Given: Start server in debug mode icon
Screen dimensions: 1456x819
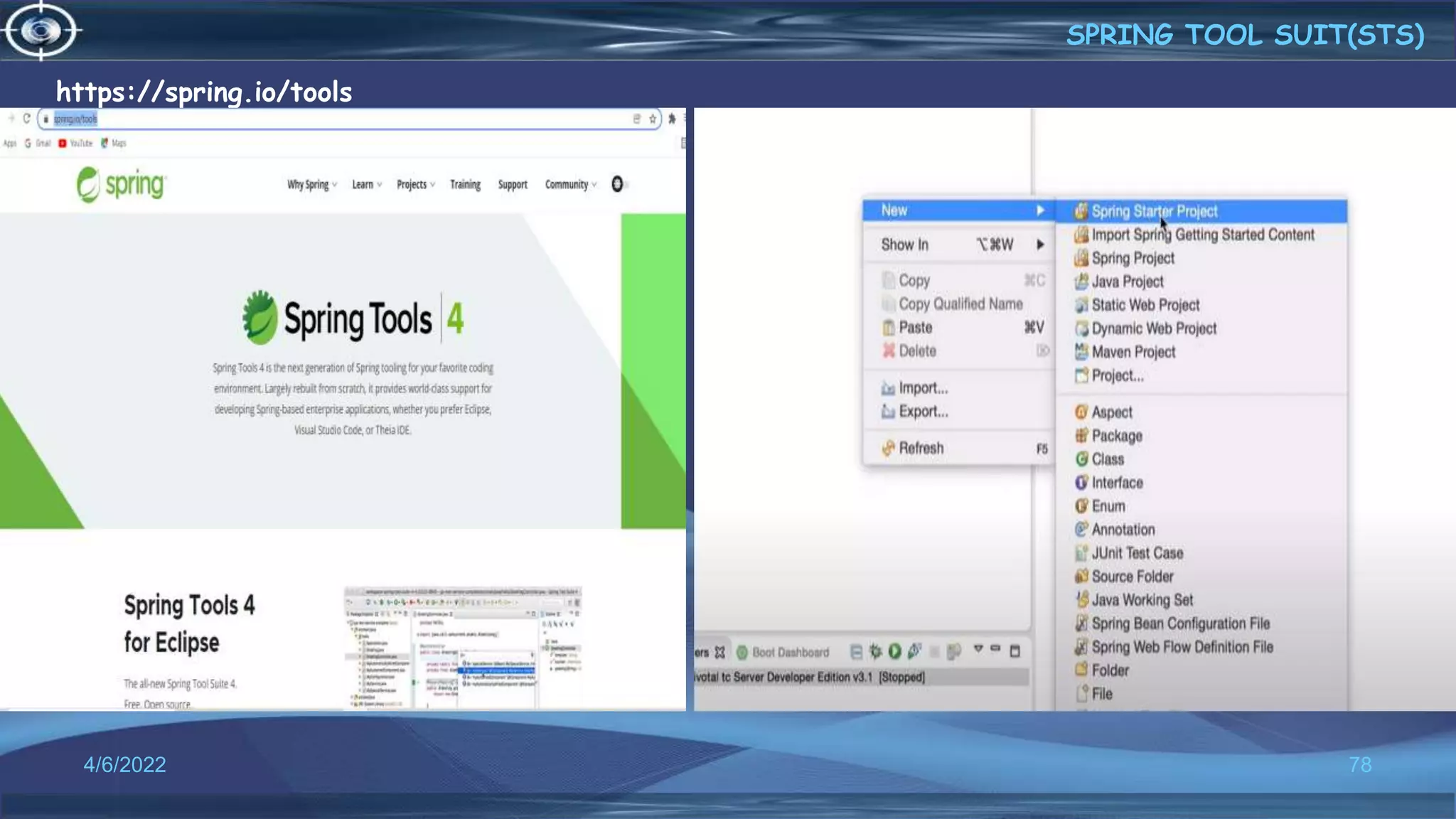Looking at the screenshot, I should [x=875, y=651].
